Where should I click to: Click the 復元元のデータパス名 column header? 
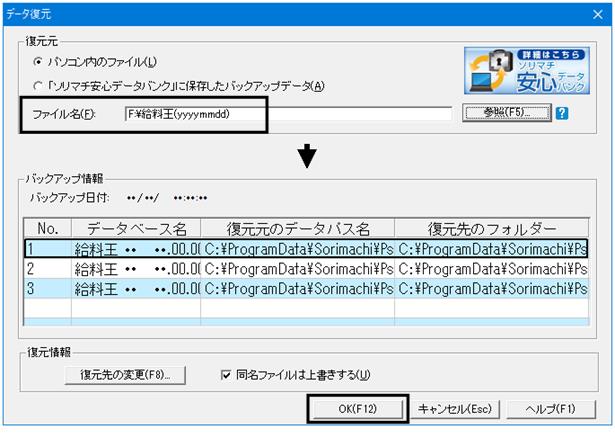click(x=298, y=229)
